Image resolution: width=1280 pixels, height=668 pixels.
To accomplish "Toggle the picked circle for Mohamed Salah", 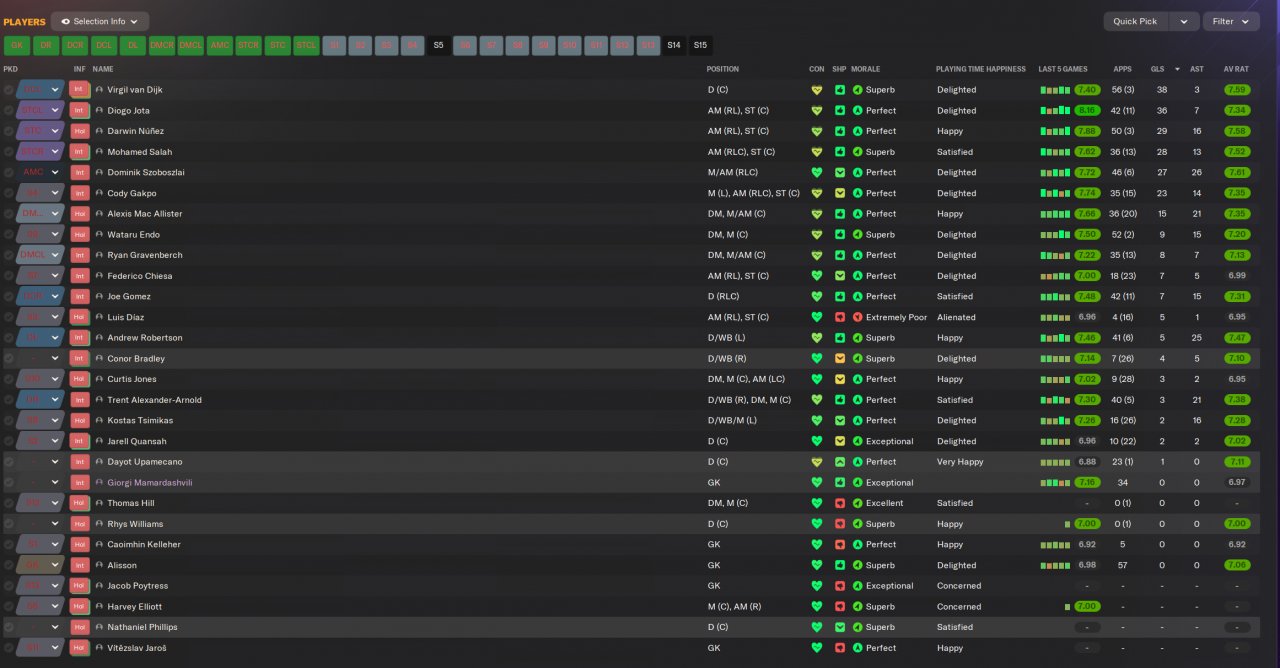I will tap(9, 152).
